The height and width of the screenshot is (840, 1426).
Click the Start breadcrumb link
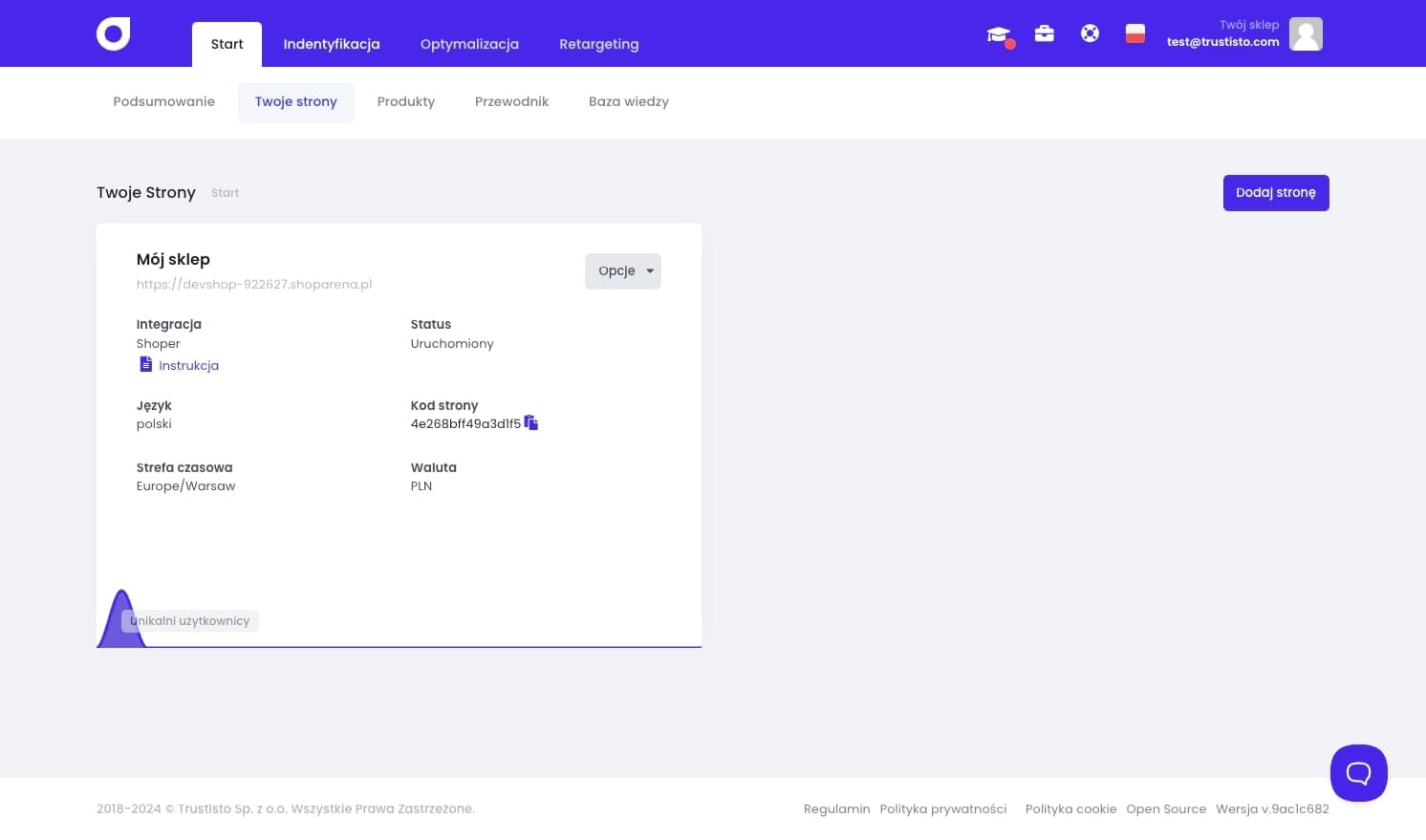226,193
